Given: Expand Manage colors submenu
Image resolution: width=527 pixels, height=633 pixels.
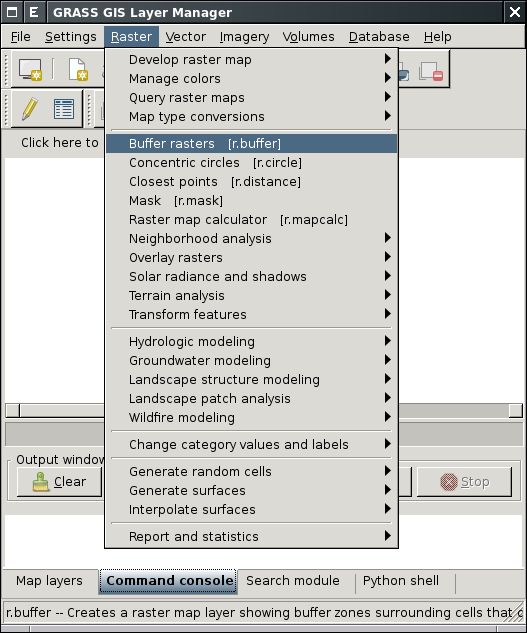Looking at the screenshot, I should (251, 79).
